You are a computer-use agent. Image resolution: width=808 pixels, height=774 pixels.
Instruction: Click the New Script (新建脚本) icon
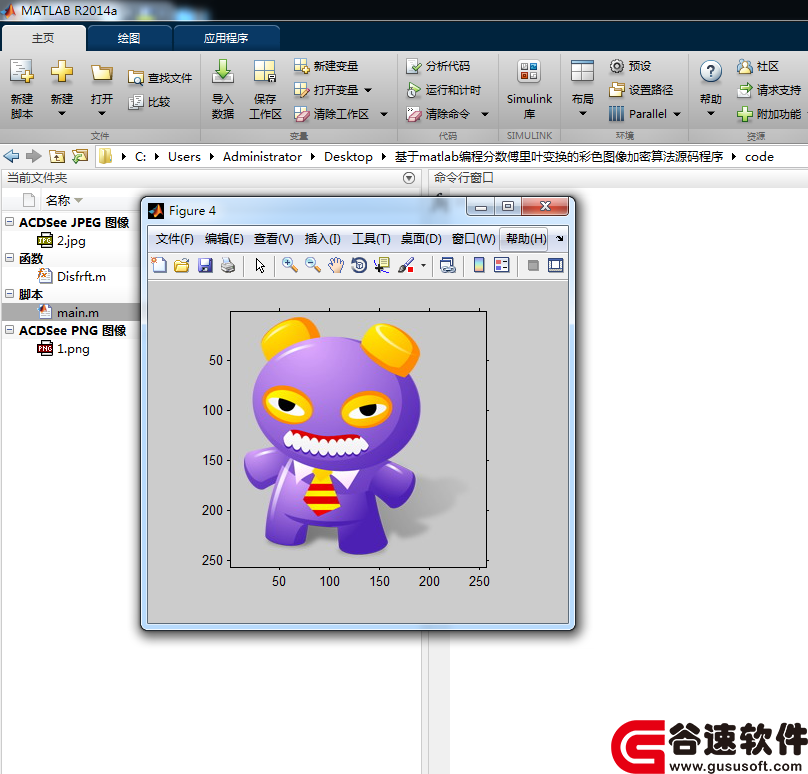[22, 72]
